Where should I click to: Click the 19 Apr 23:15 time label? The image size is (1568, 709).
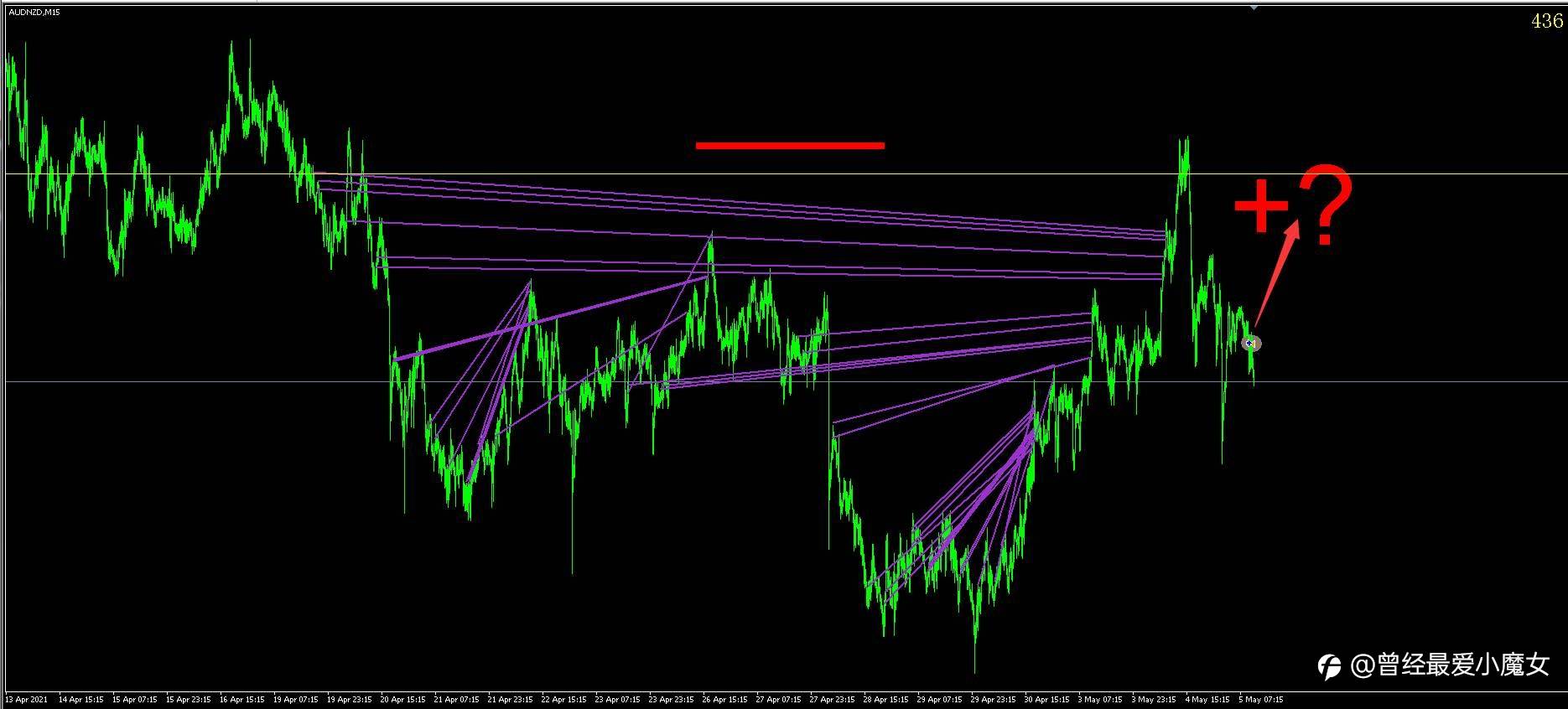coord(349,699)
